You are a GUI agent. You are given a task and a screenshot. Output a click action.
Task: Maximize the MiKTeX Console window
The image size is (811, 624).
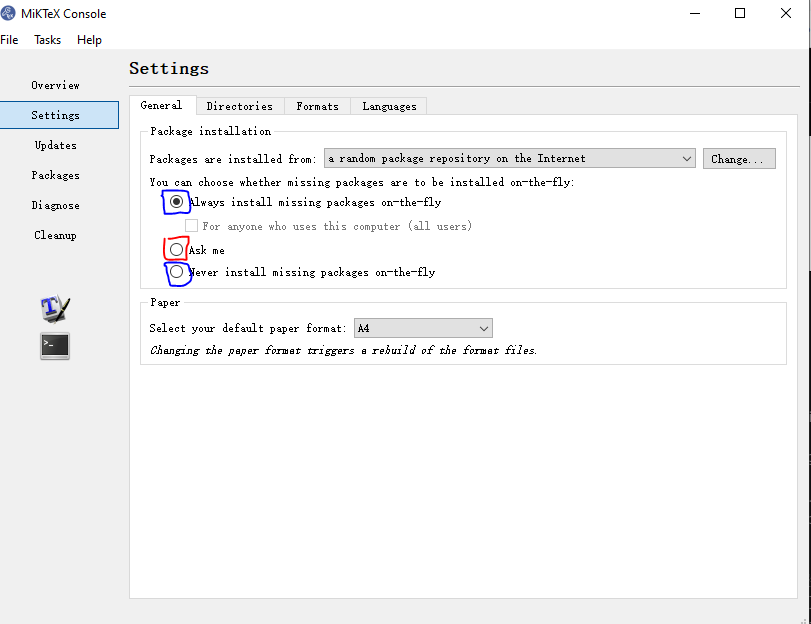(x=740, y=13)
